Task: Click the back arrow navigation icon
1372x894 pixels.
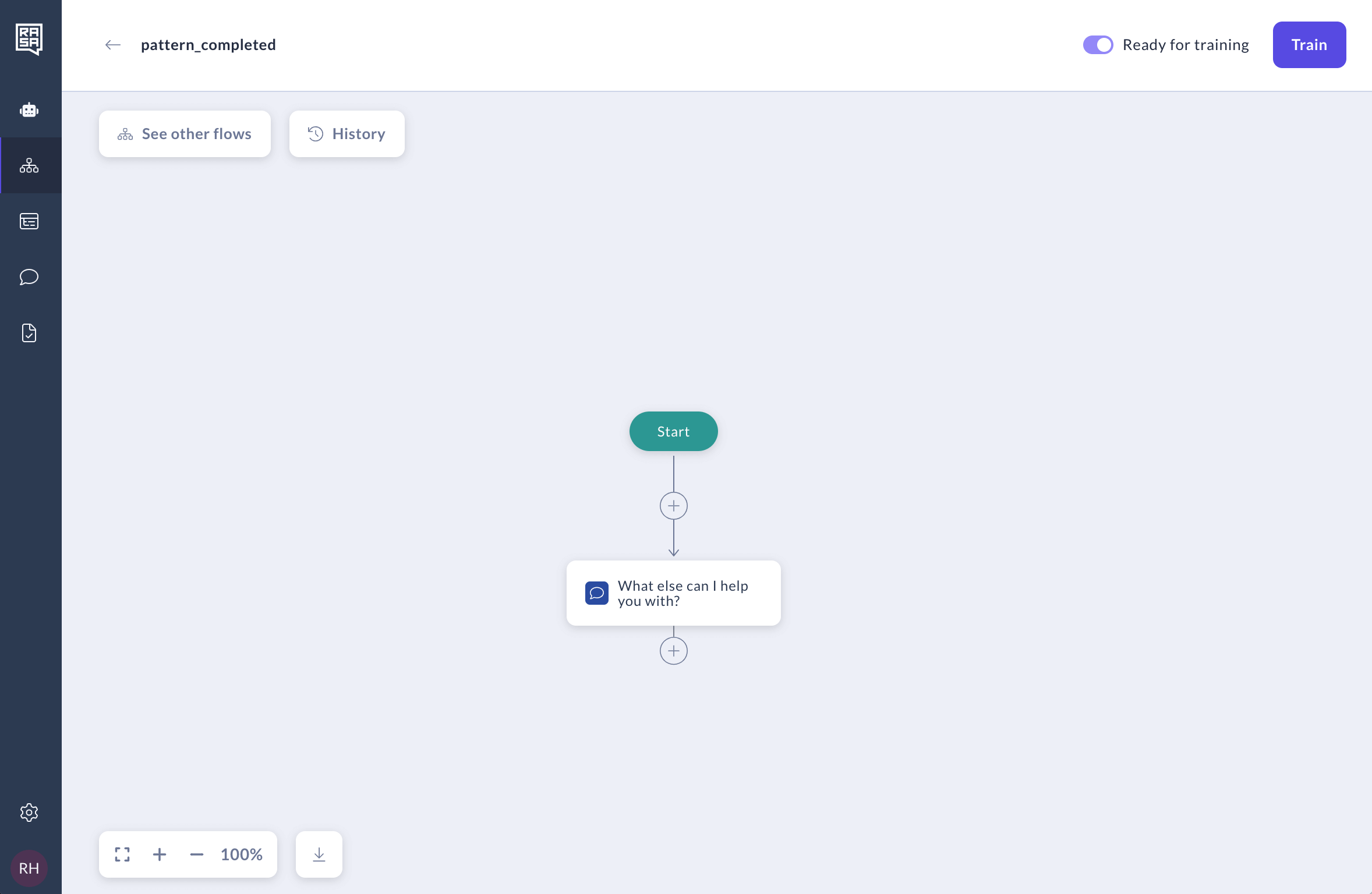Action: [x=113, y=44]
